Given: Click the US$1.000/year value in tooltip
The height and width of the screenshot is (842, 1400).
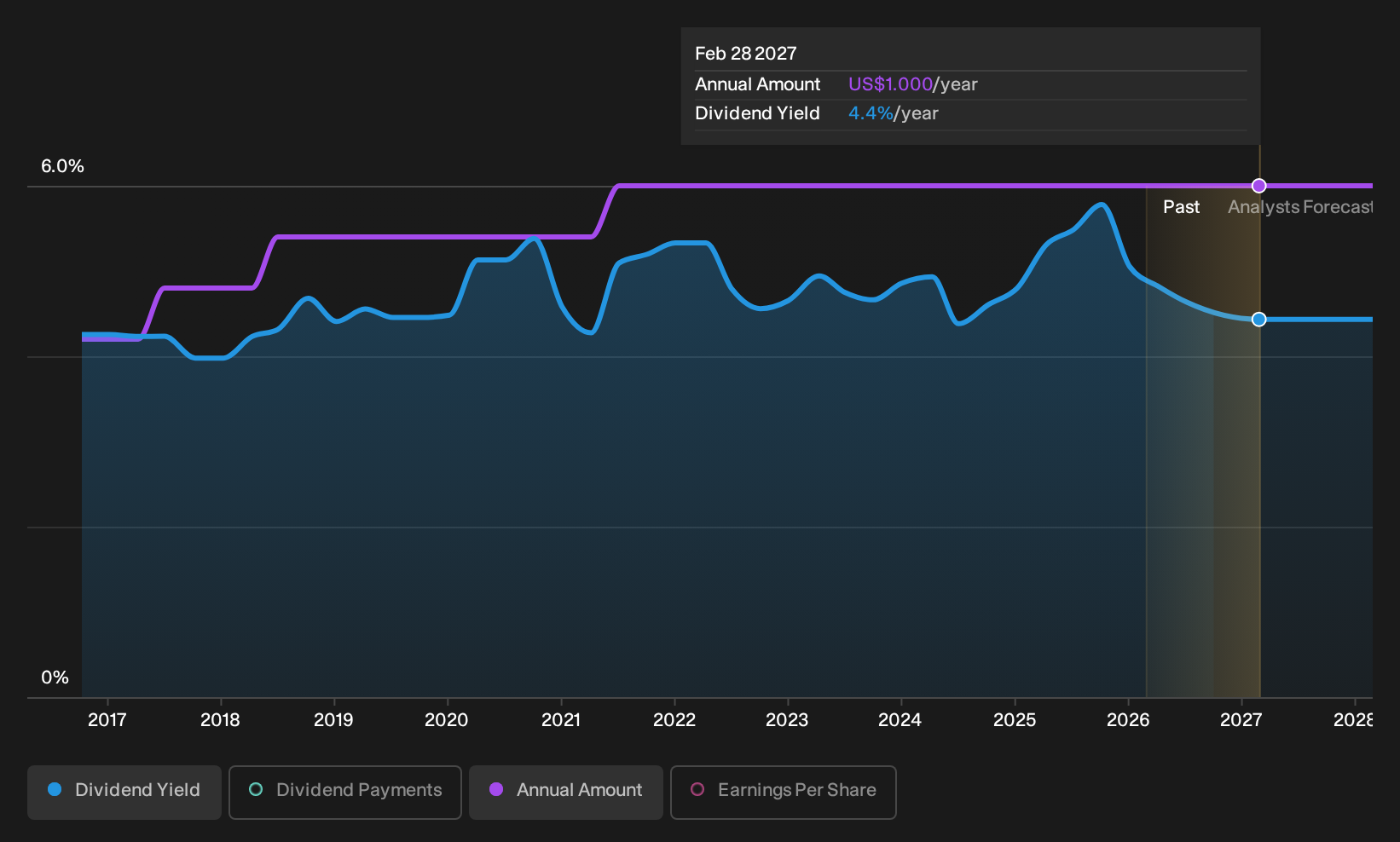Looking at the screenshot, I should coord(913,84).
